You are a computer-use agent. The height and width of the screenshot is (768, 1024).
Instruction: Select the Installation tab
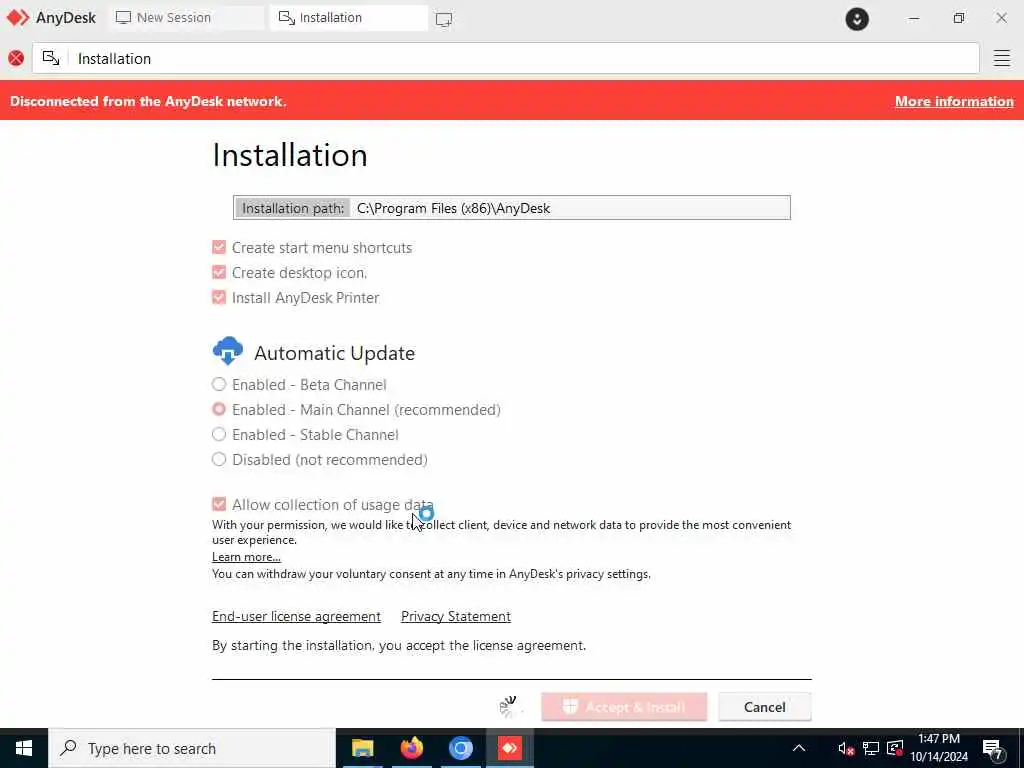point(348,18)
